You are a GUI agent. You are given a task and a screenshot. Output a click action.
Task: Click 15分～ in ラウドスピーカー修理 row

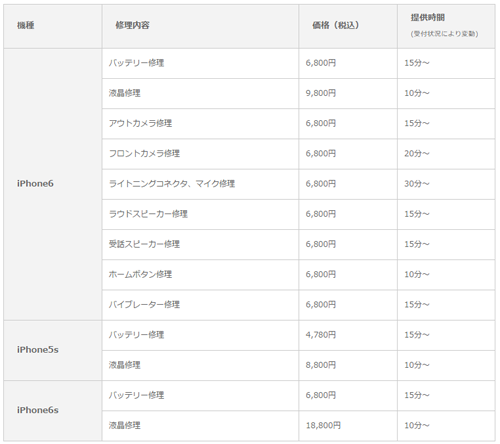tap(417, 214)
